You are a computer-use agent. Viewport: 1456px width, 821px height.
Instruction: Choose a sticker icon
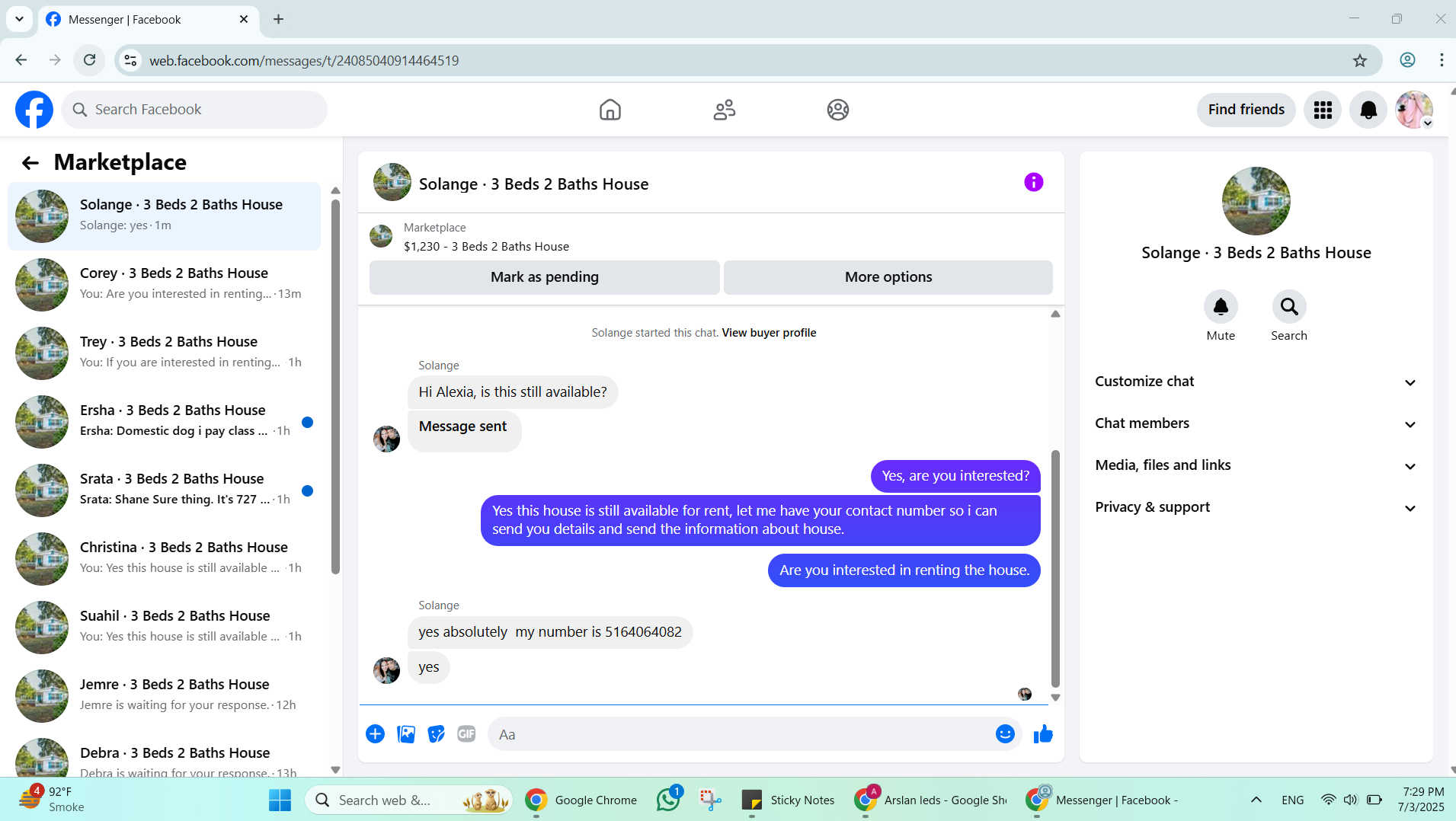click(x=436, y=734)
